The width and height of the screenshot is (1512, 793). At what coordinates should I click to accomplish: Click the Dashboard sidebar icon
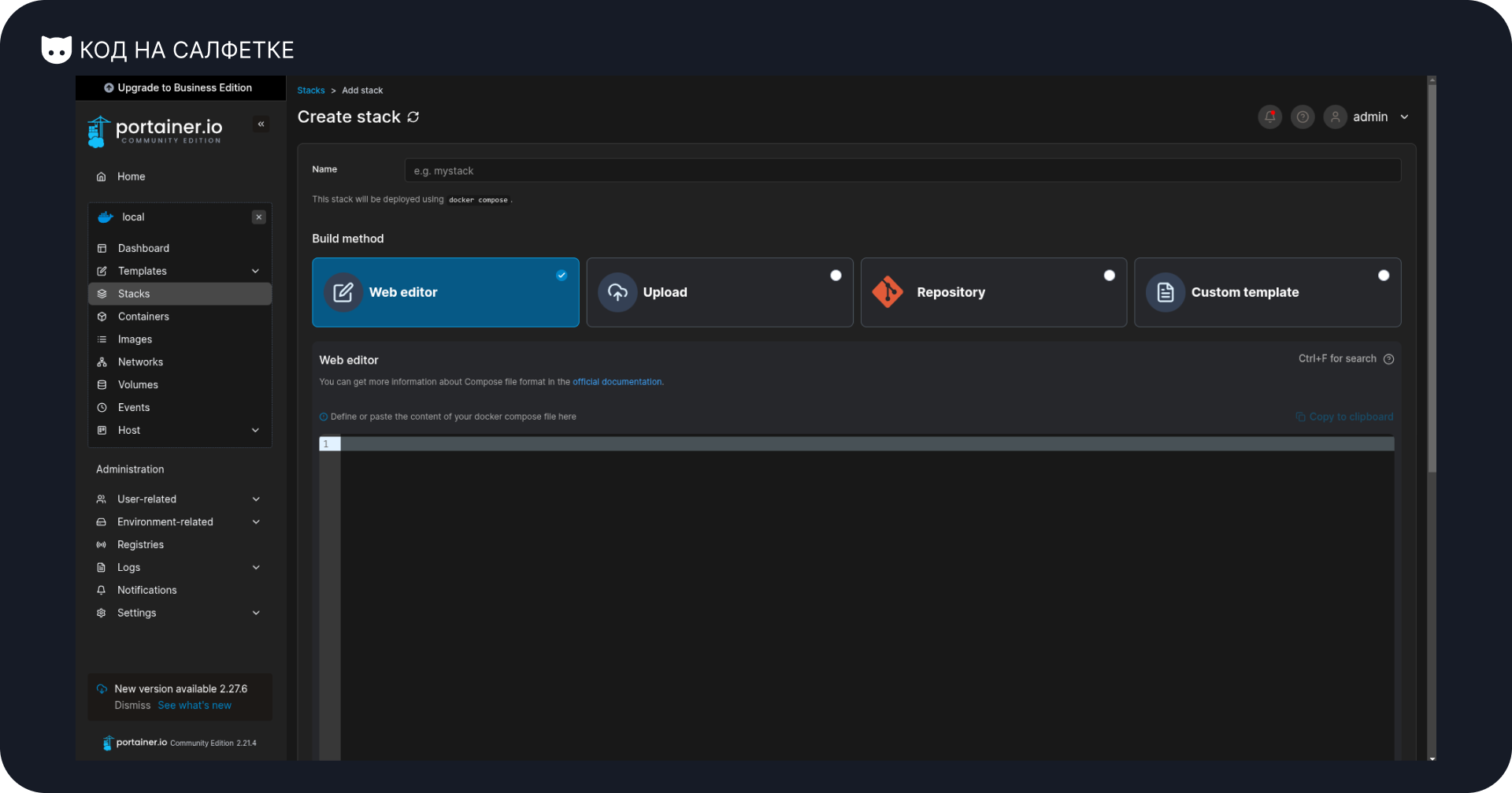coord(102,249)
